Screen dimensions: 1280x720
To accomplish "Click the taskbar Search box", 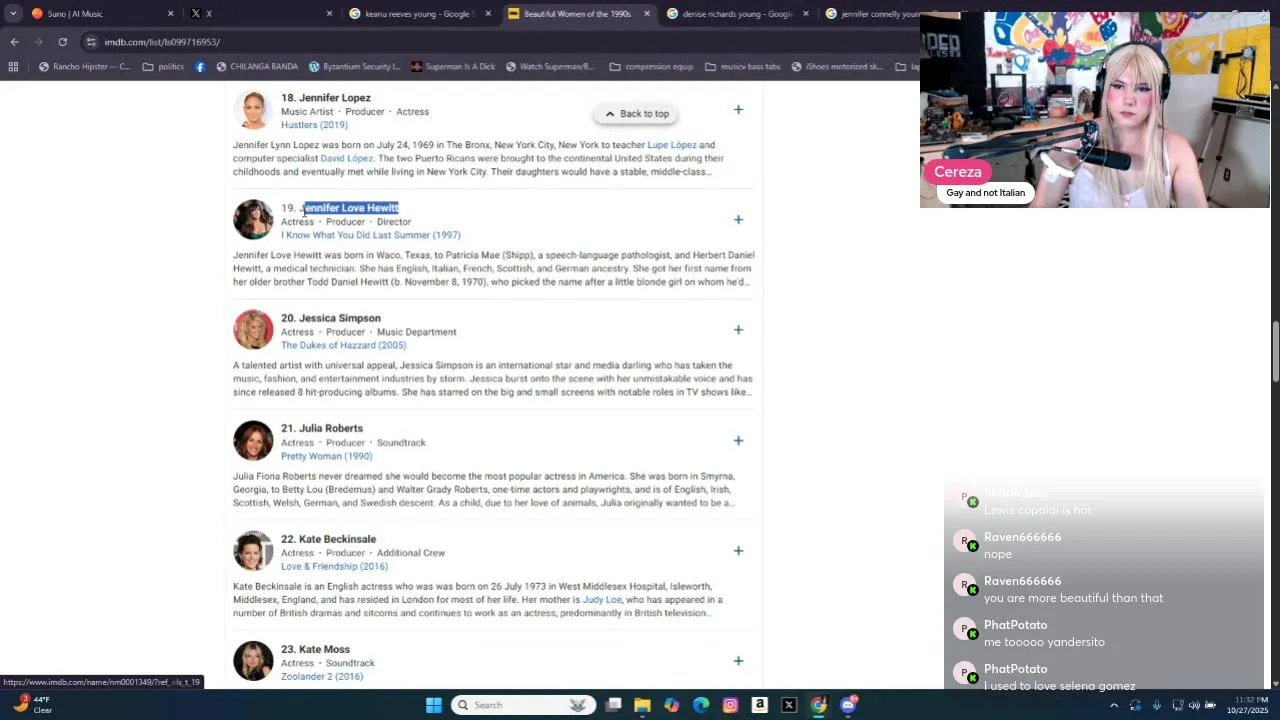I will (x=522, y=705).
